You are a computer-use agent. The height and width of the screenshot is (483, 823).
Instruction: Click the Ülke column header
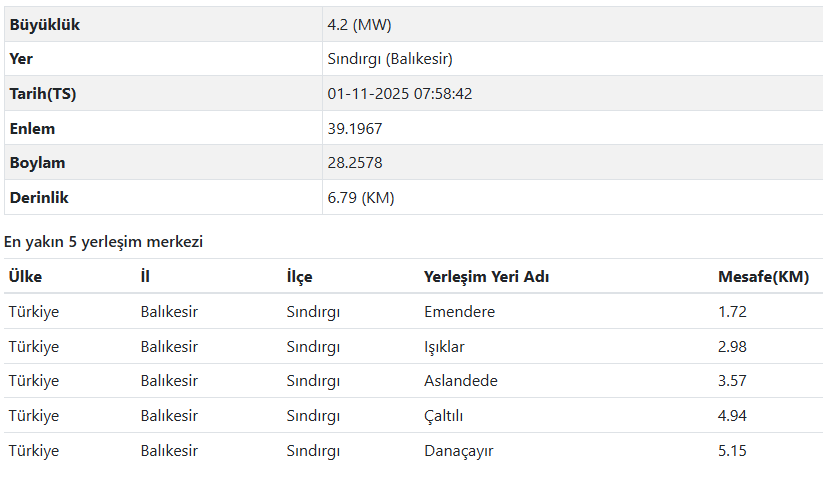point(25,277)
